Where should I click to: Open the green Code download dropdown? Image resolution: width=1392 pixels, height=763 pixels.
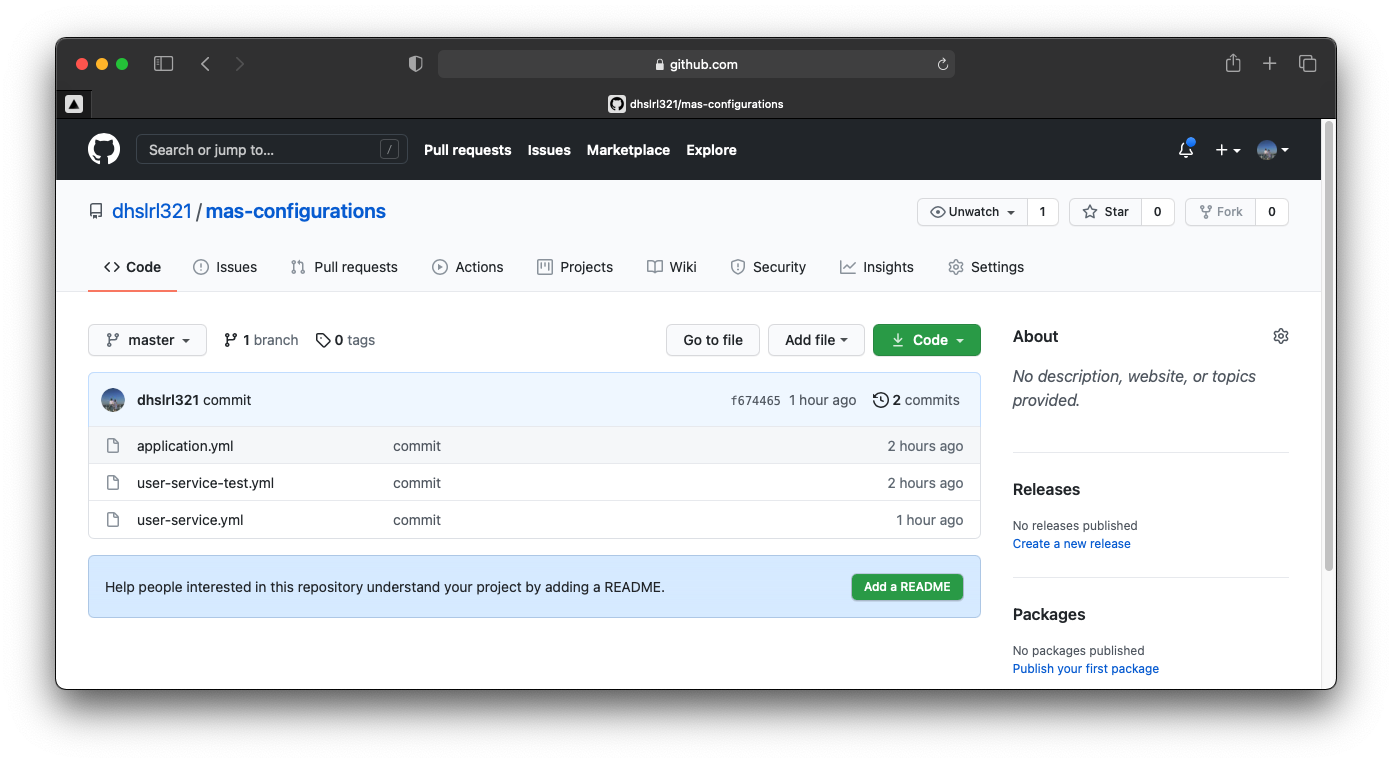[x=927, y=340]
